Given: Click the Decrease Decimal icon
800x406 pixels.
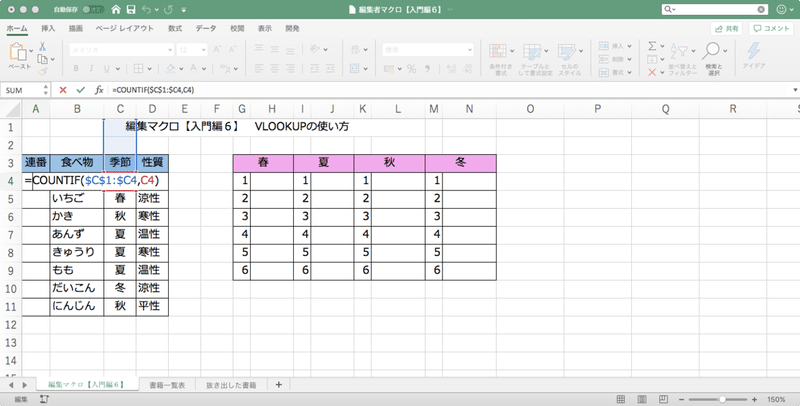Looking at the screenshot, I should (x=467, y=68).
